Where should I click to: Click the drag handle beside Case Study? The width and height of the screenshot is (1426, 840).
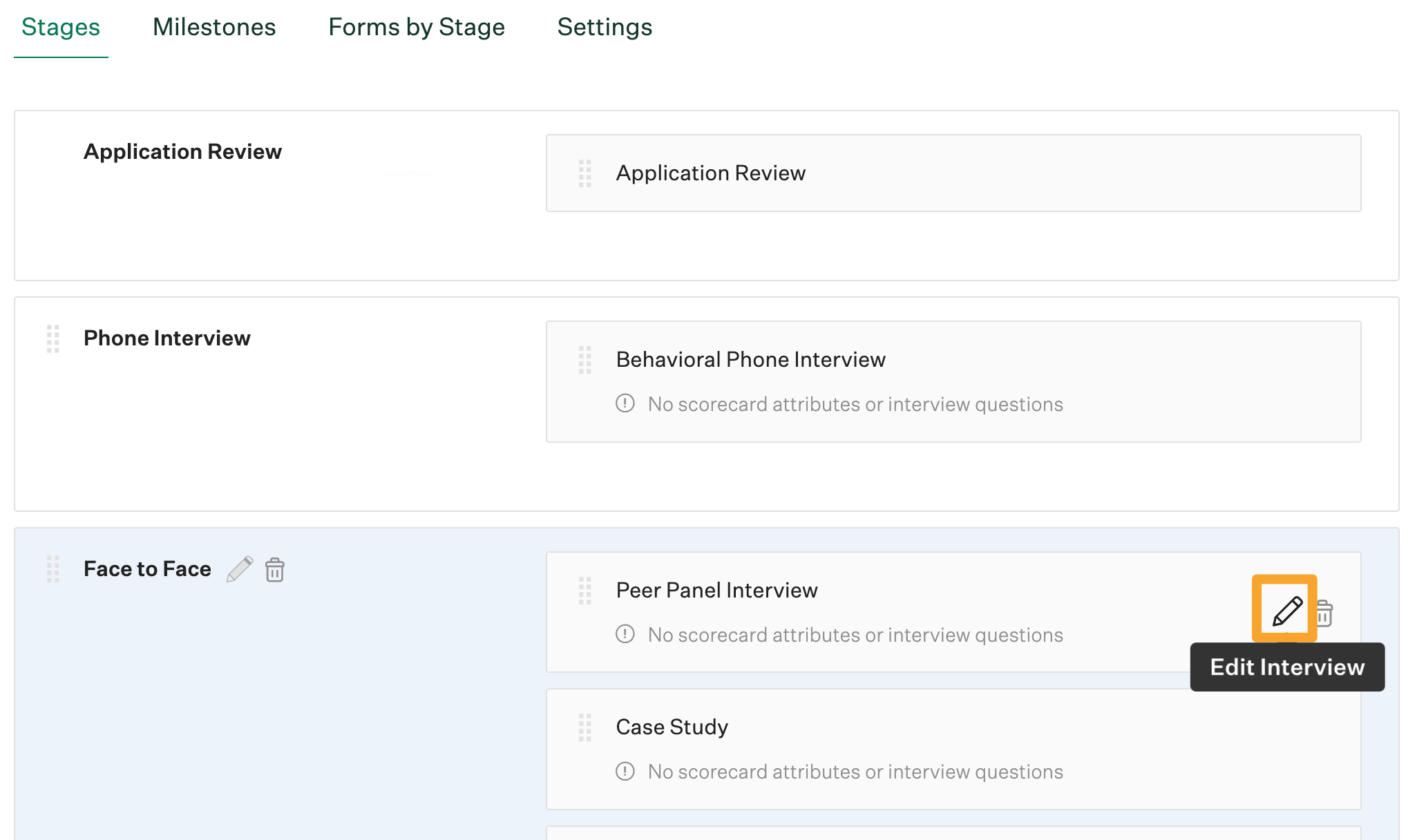coord(584,727)
